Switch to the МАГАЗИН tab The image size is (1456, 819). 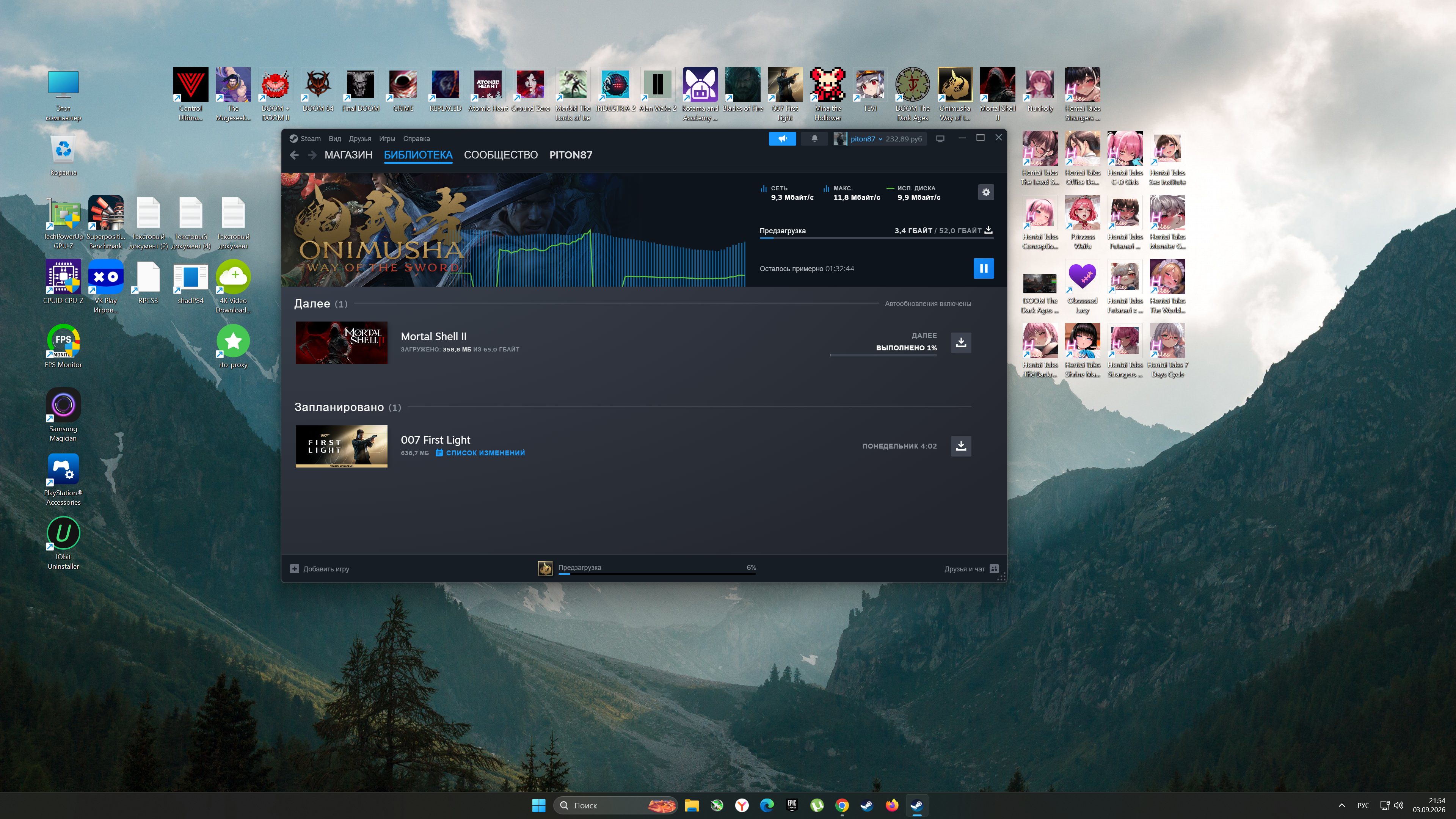348,155
